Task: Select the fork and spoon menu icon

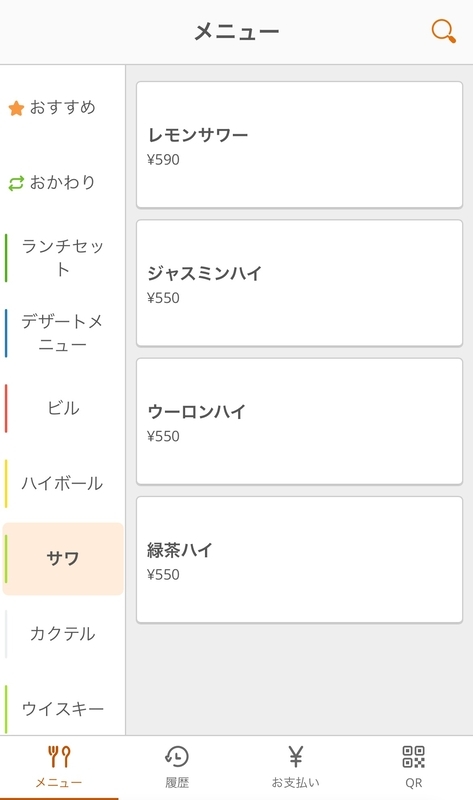Action: (59, 757)
